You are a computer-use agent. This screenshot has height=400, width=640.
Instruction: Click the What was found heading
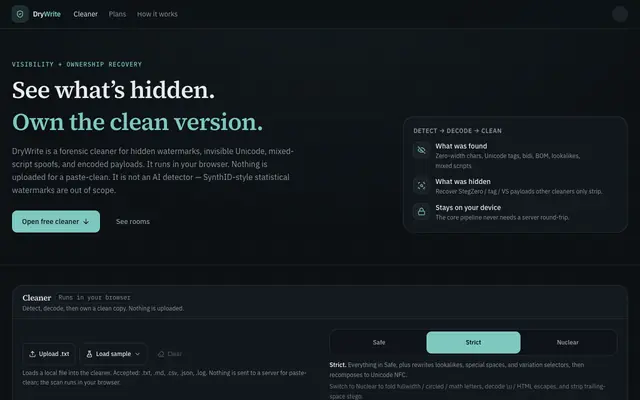(461, 146)
